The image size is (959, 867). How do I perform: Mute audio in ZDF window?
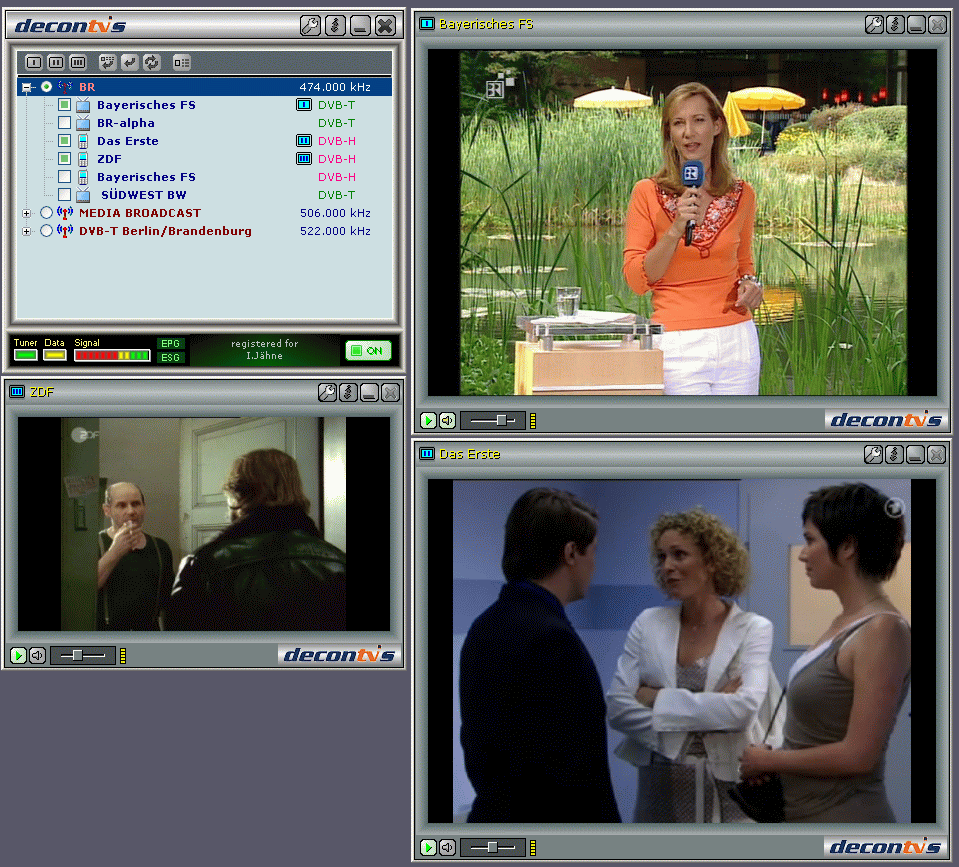pyautogui.click(x=38, y=656)
